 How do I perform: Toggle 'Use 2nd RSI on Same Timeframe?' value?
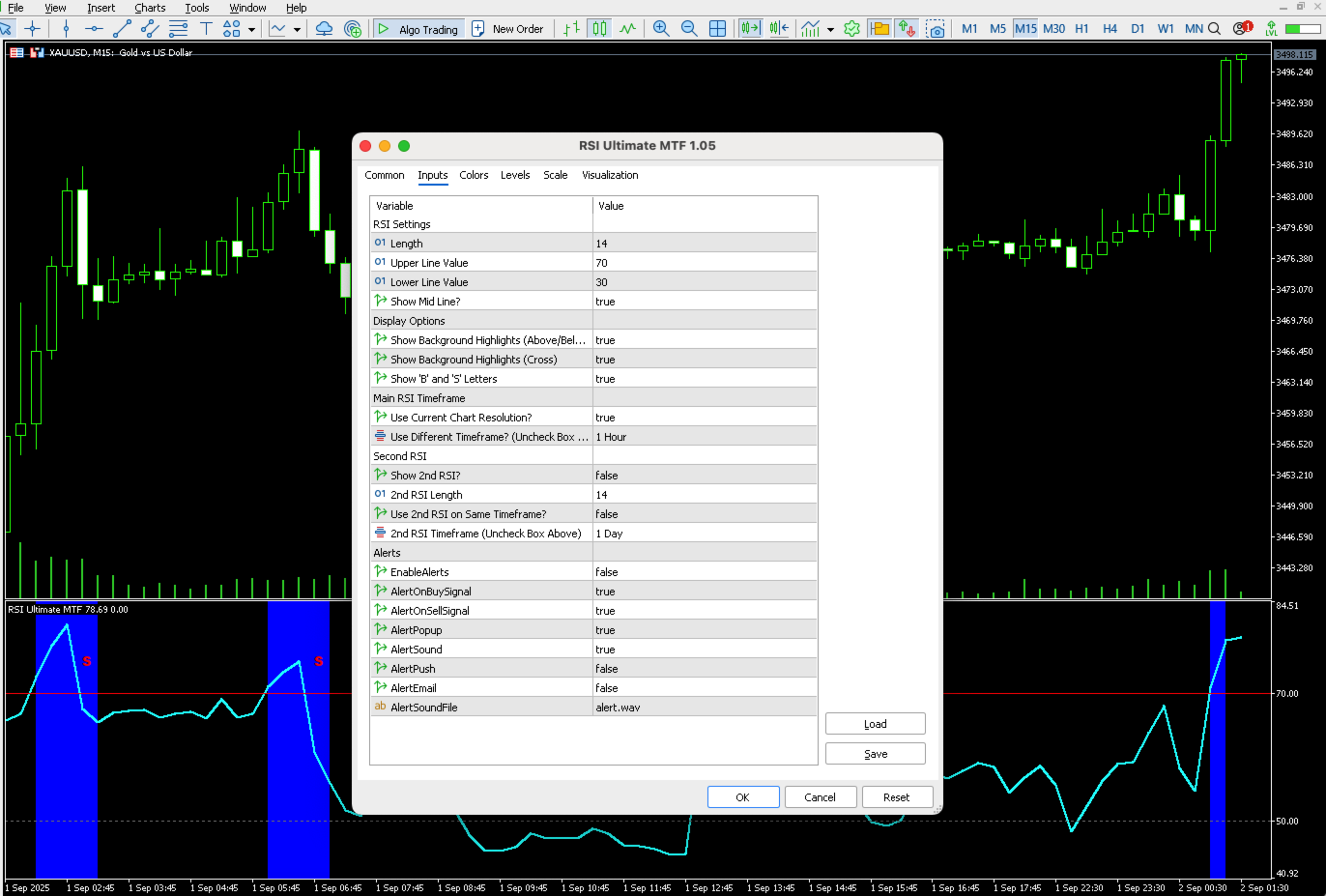click(x=705, y=514)
